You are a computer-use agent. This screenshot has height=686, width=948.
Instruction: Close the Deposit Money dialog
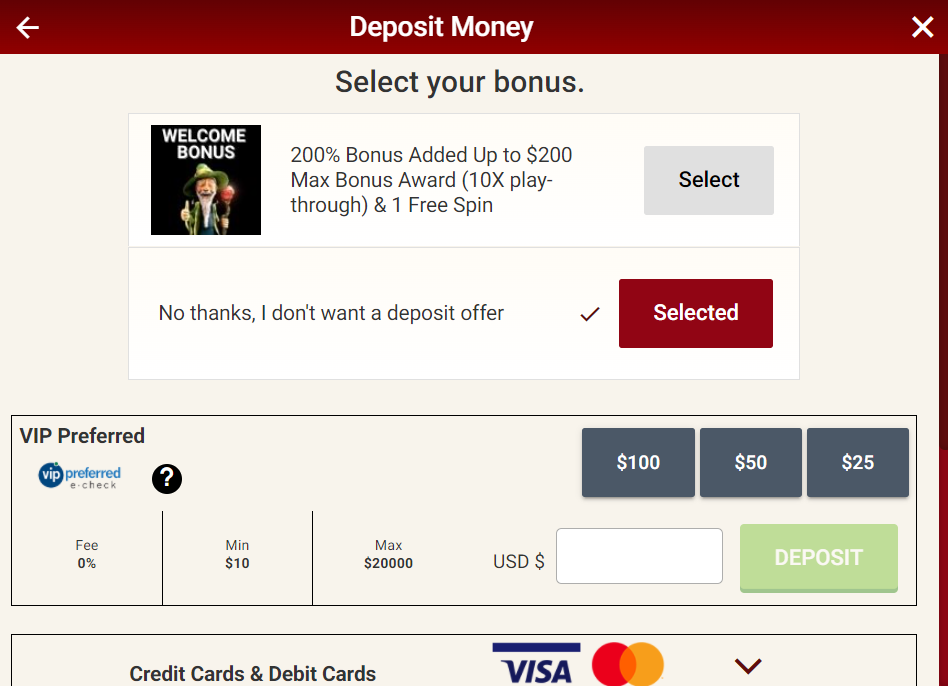[922, 27]
